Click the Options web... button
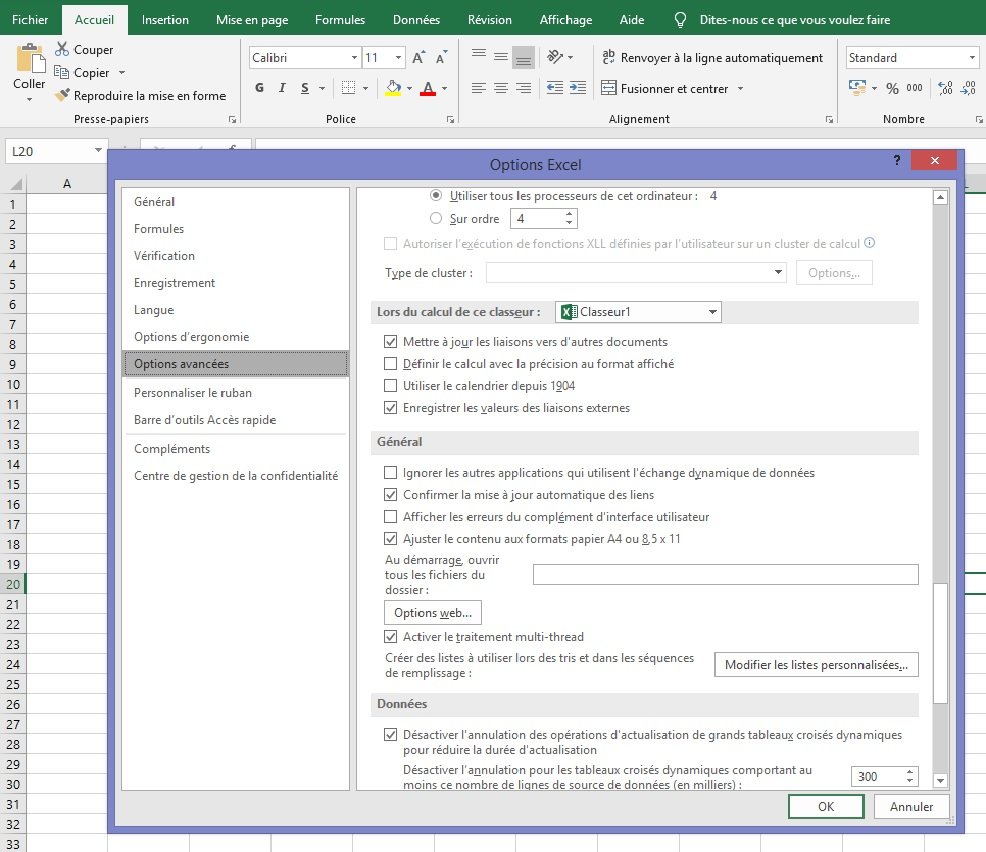 click(x=433, y=612)
